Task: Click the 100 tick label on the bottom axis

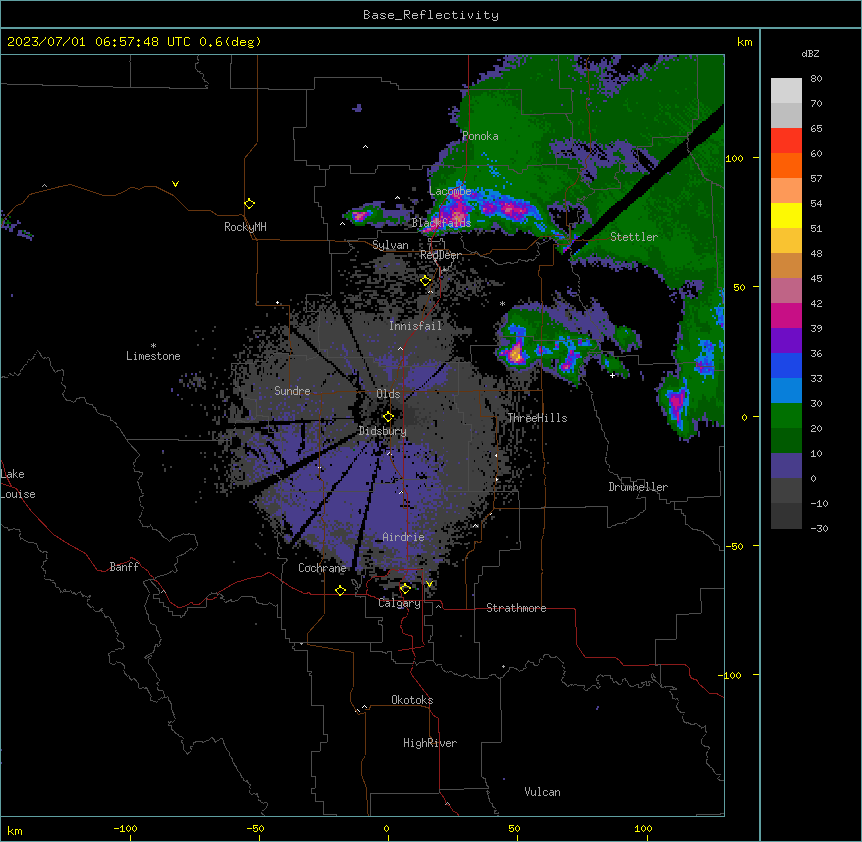Action: pos(643,828)
